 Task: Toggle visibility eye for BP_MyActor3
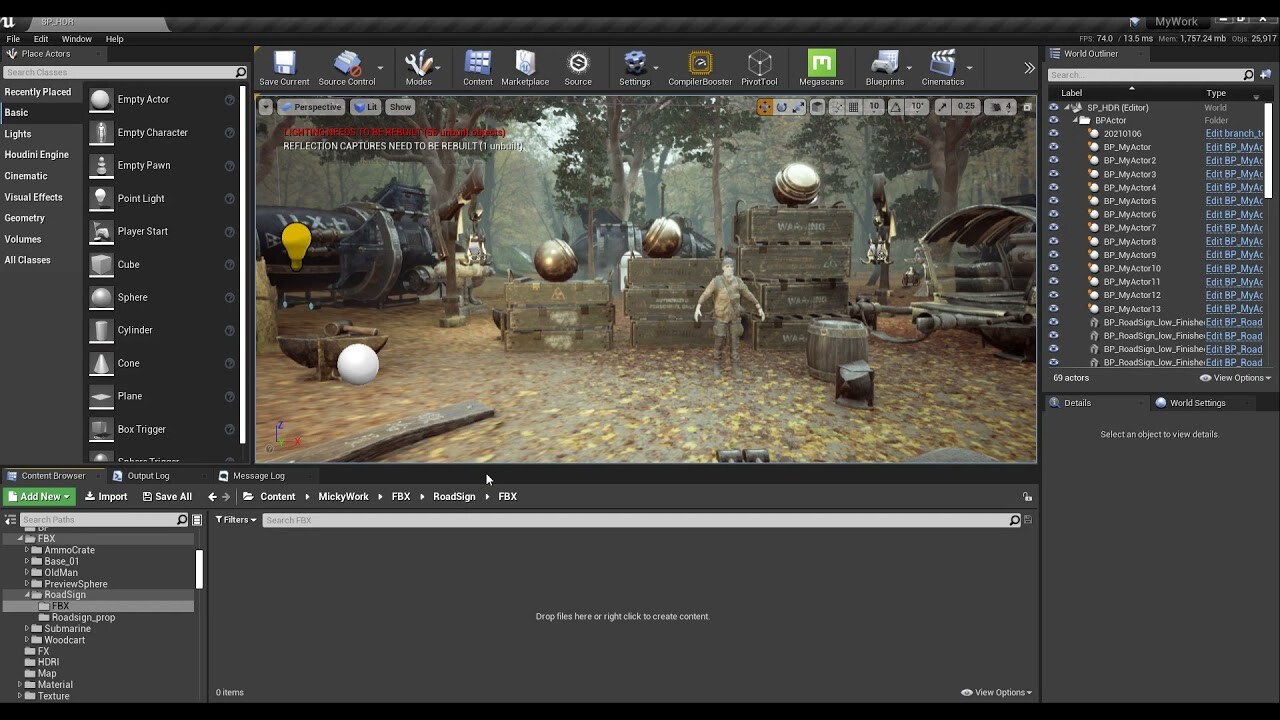pos(1053,174)
